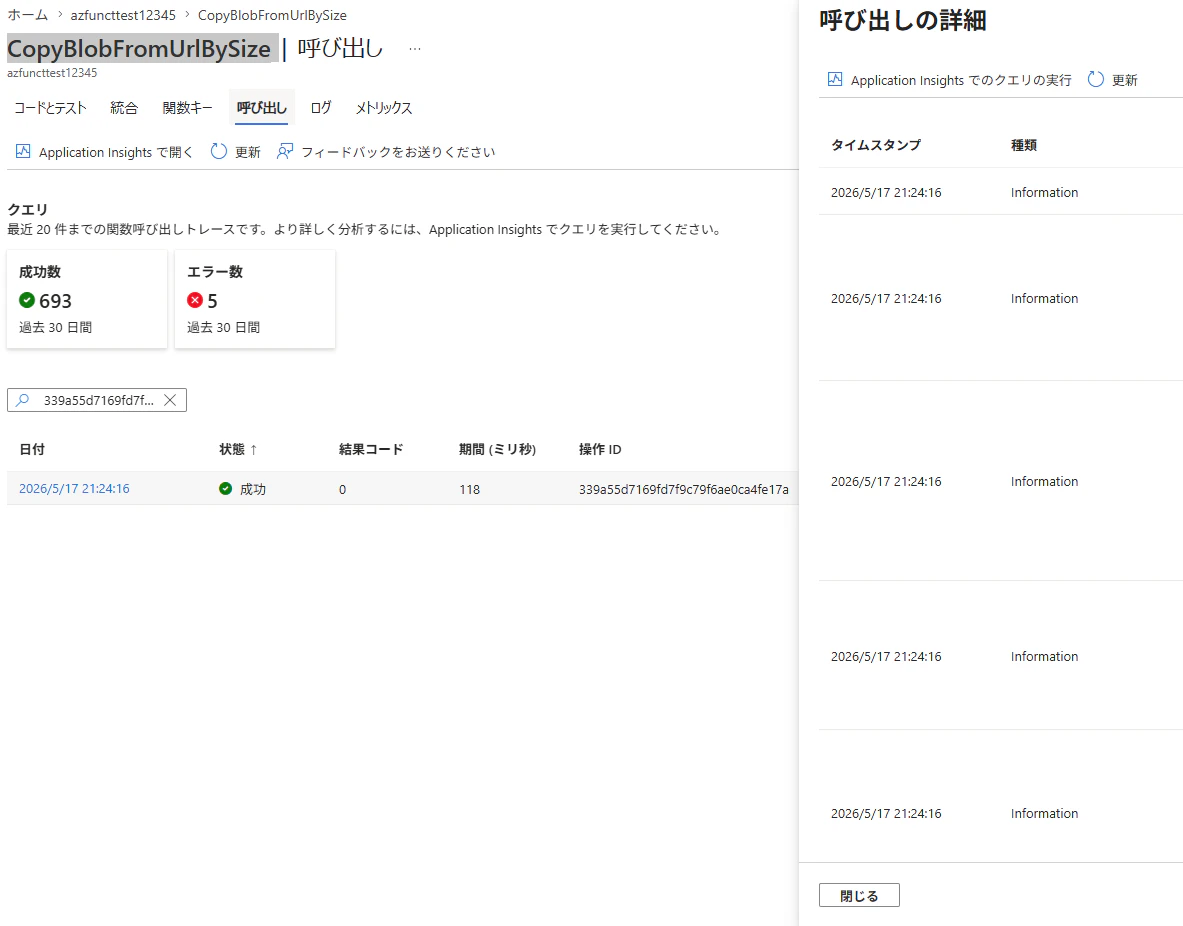The image size is (1183, 926).
Task: Click green status icon in 成功 row
Action: pos(226,489)
